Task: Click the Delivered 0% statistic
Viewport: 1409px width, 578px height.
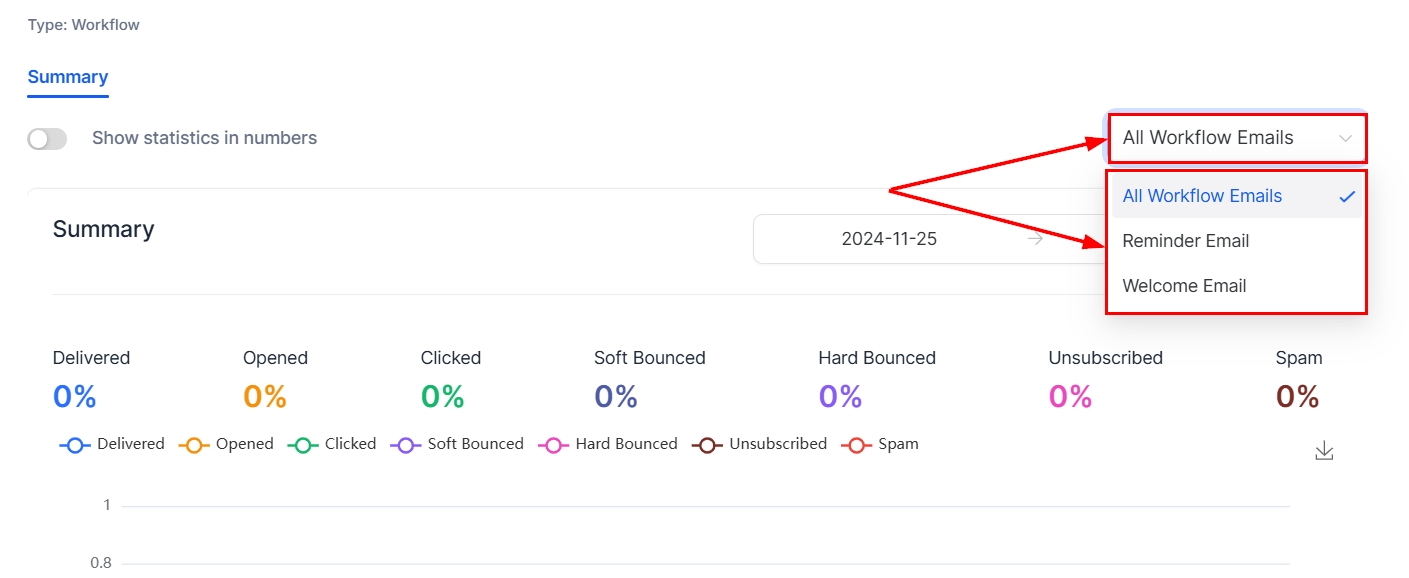Action: coord(75,397)
